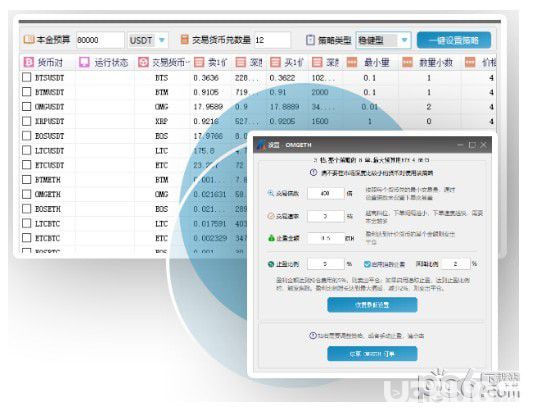Click the dialog percent field showing 2
533x415 pixels.
tap(455, 264)
